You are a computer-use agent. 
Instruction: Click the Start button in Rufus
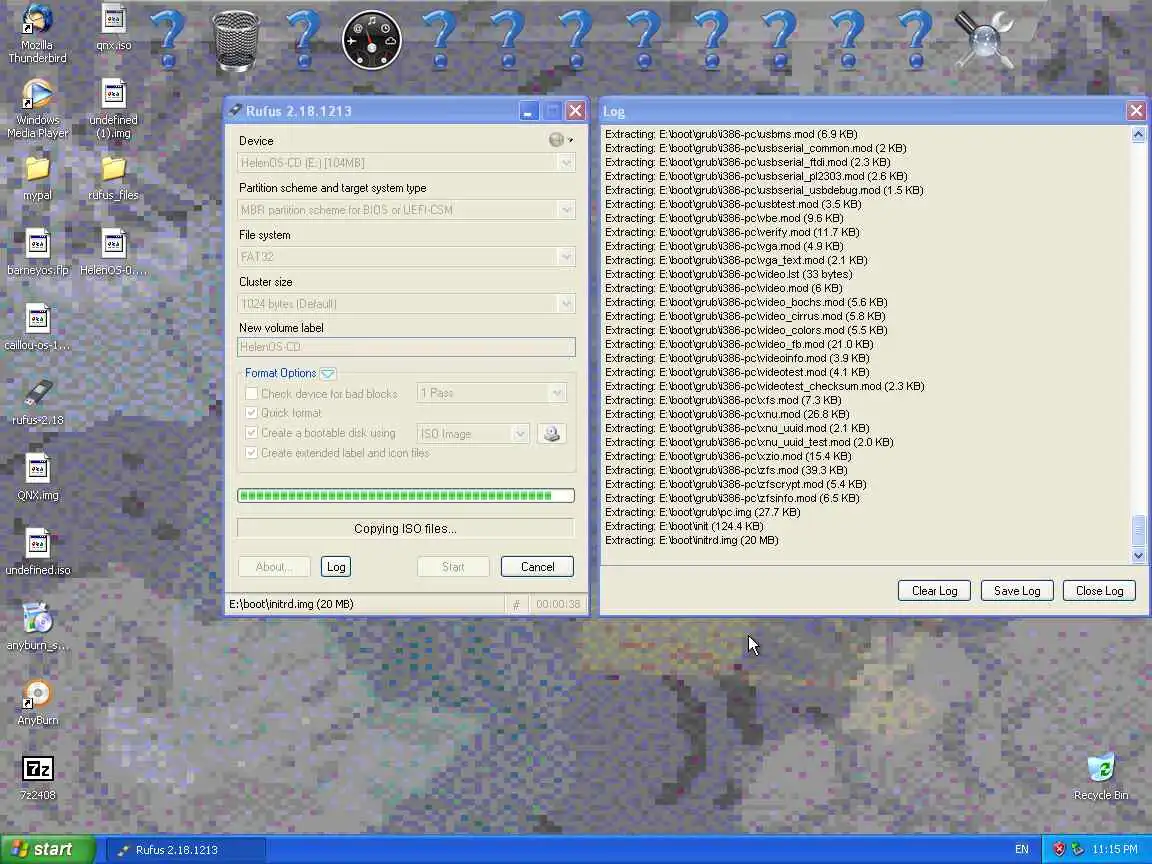[453, 566]
